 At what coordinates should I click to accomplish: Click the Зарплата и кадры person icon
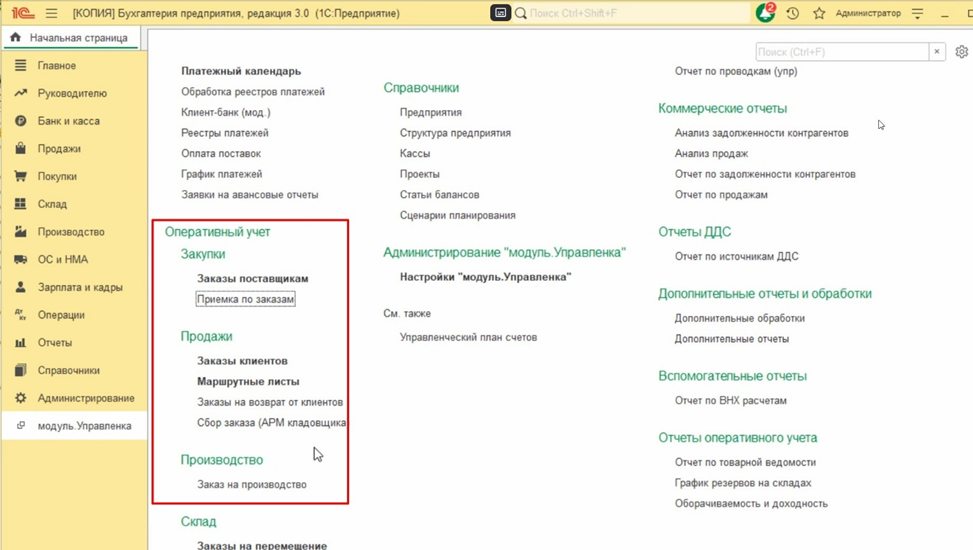[x=20, y=287]
